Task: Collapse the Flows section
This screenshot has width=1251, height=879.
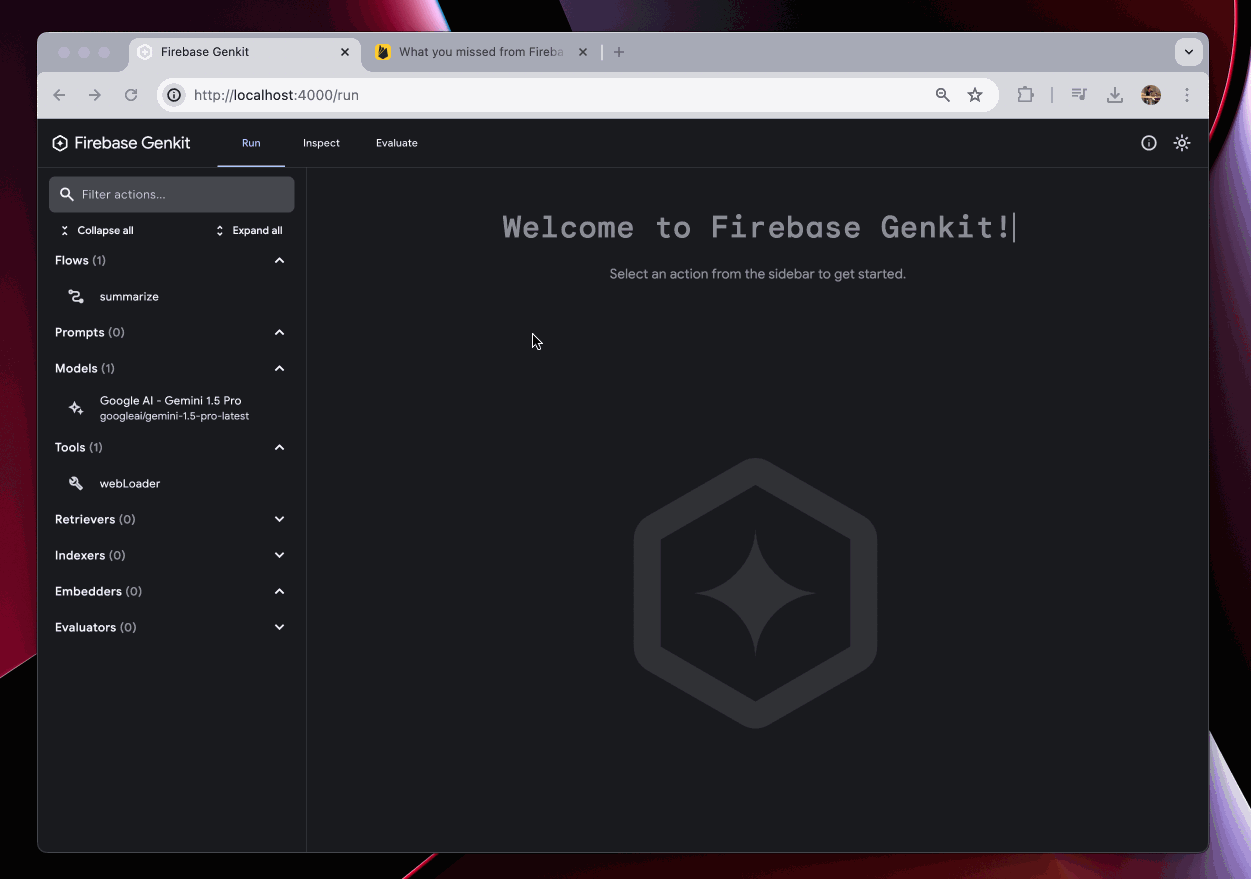Action: tap(280, 260)
